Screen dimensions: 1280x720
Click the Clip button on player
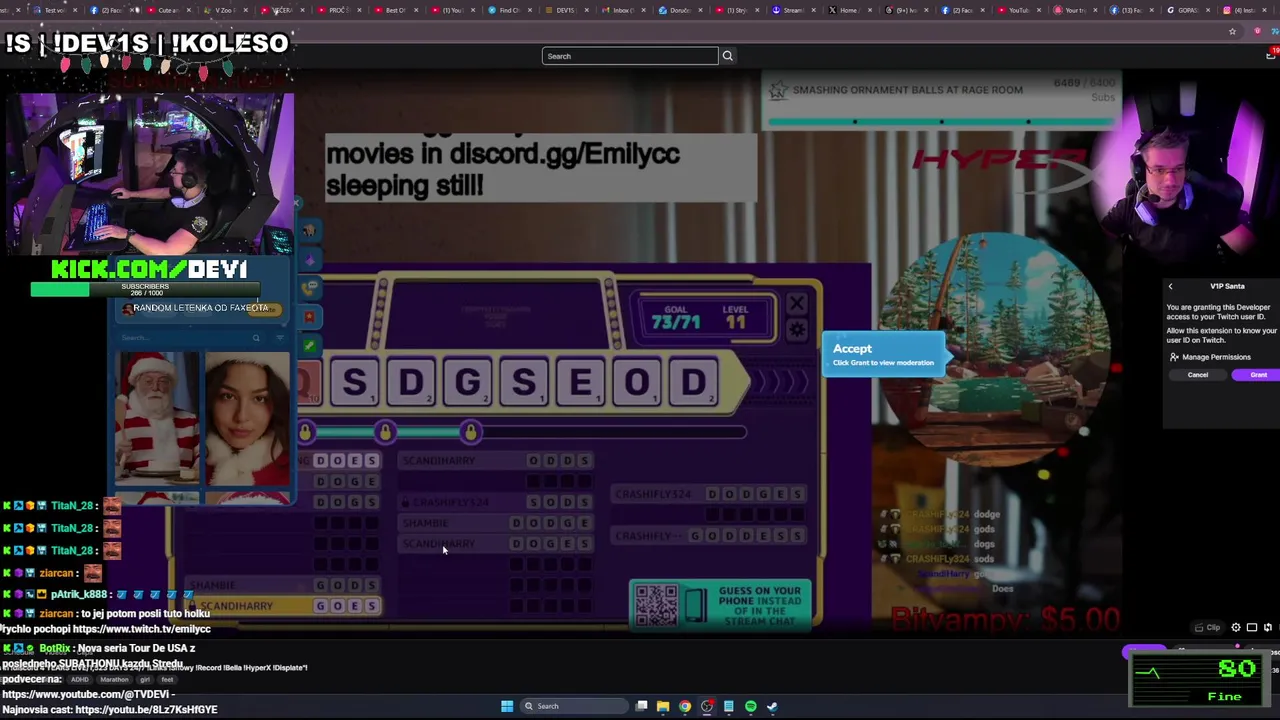[1208, 628]
